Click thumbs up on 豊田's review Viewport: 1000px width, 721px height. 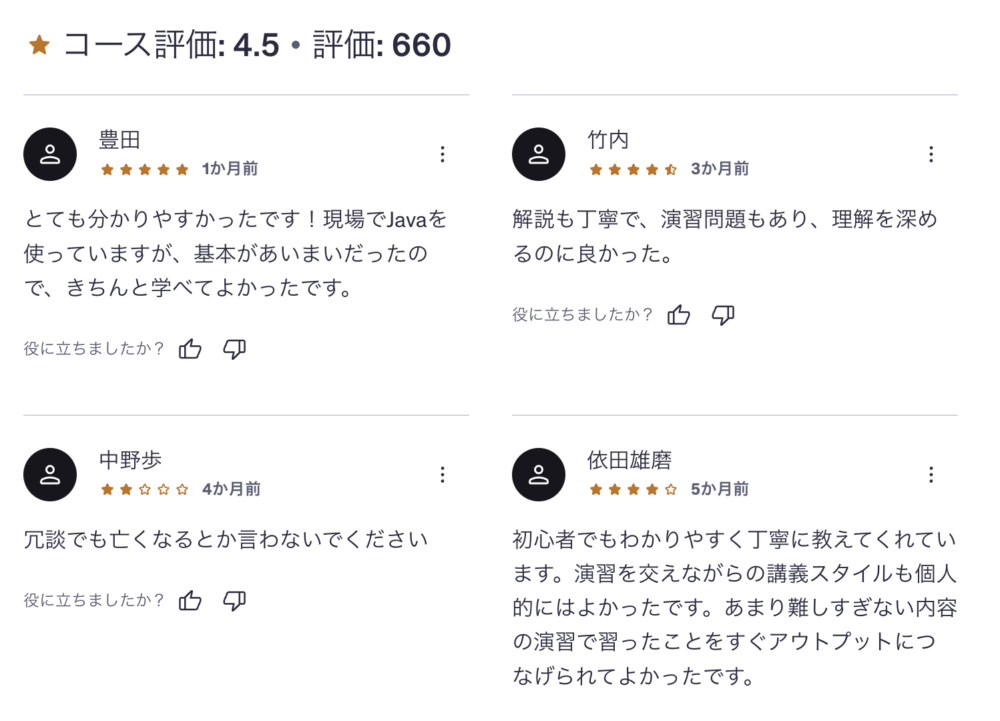point(190,349)
